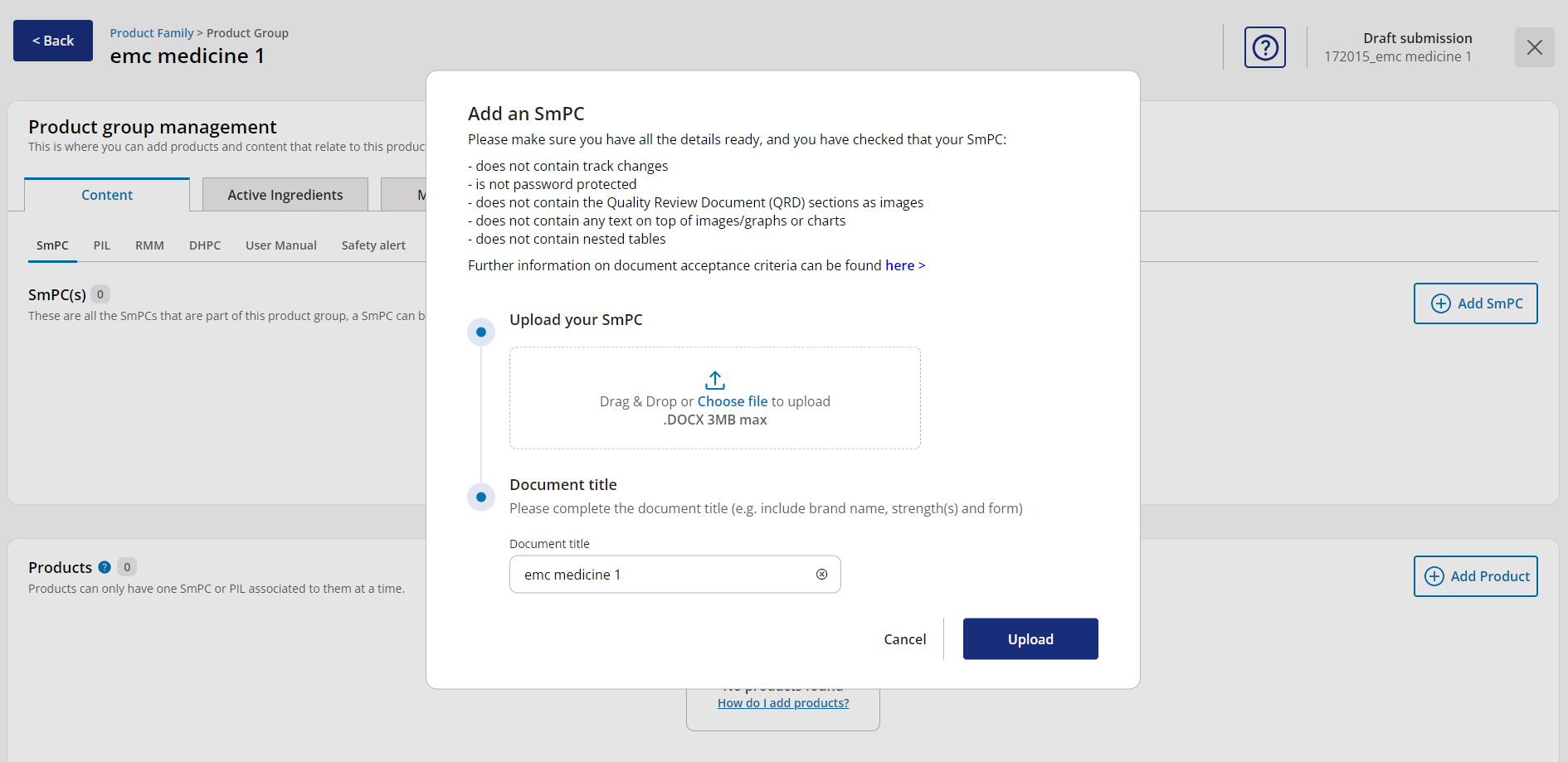Click Choose file to upload

tap(733, 401)
